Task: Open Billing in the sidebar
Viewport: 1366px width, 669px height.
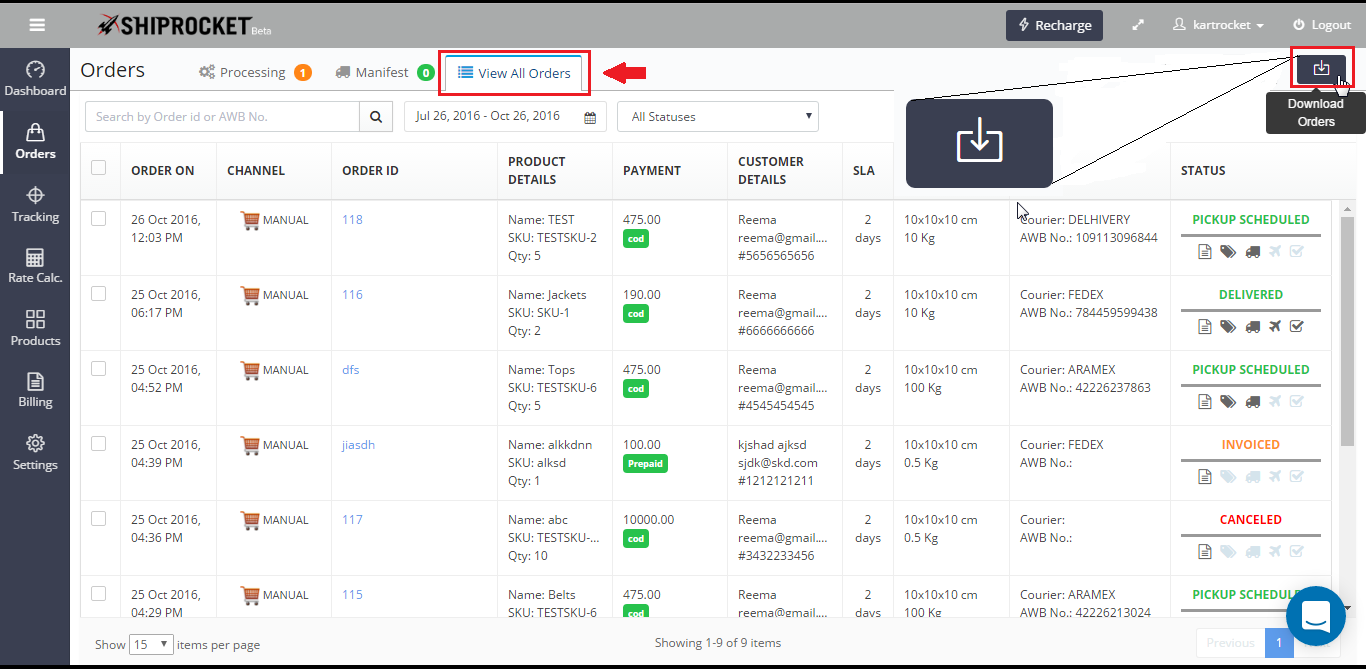Action: pyautogui.click(x=35, y=390)
